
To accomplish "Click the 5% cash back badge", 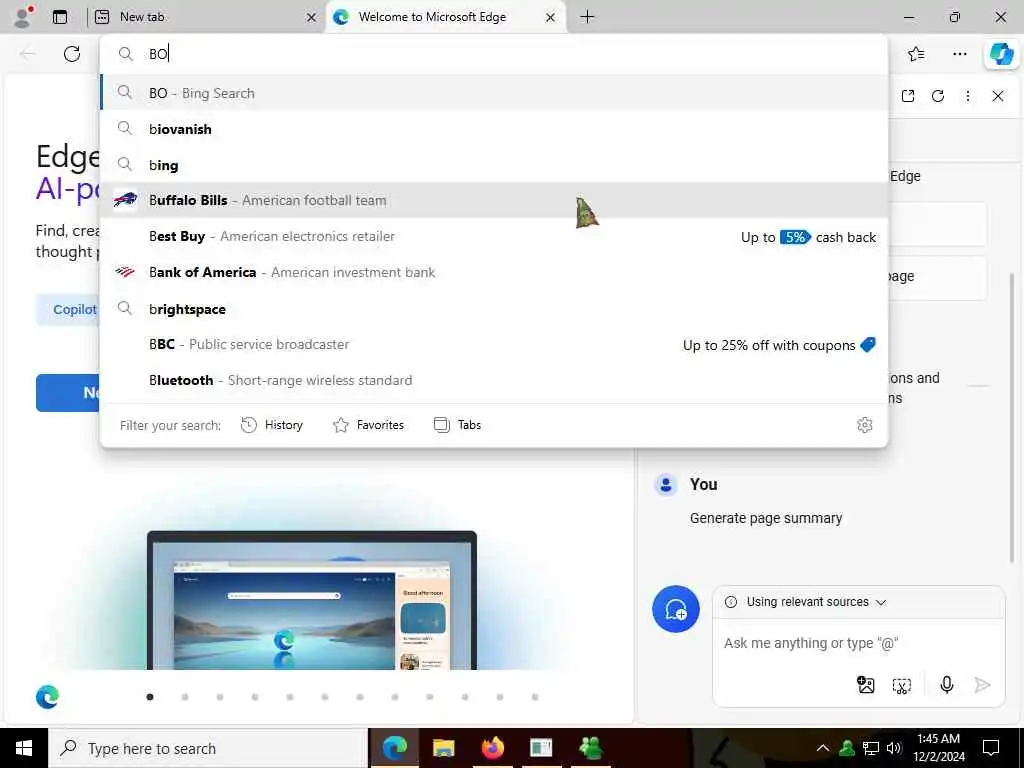I will (x=795, y=237).
